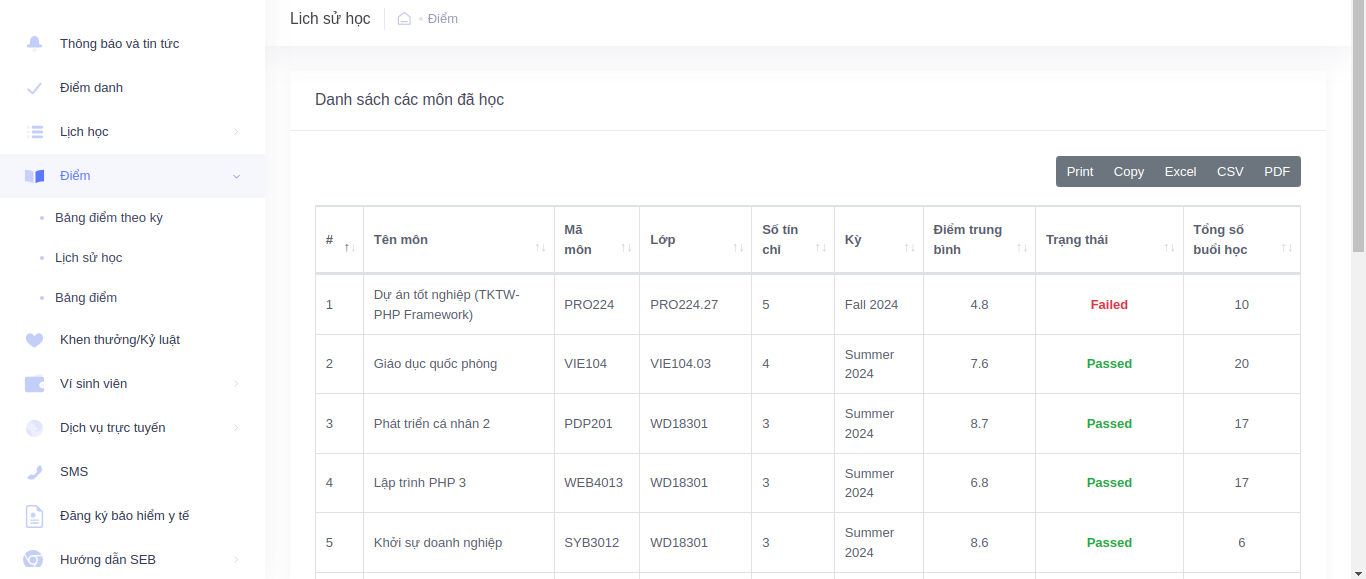Sort table by # column arrows

(x=349, y=248)
